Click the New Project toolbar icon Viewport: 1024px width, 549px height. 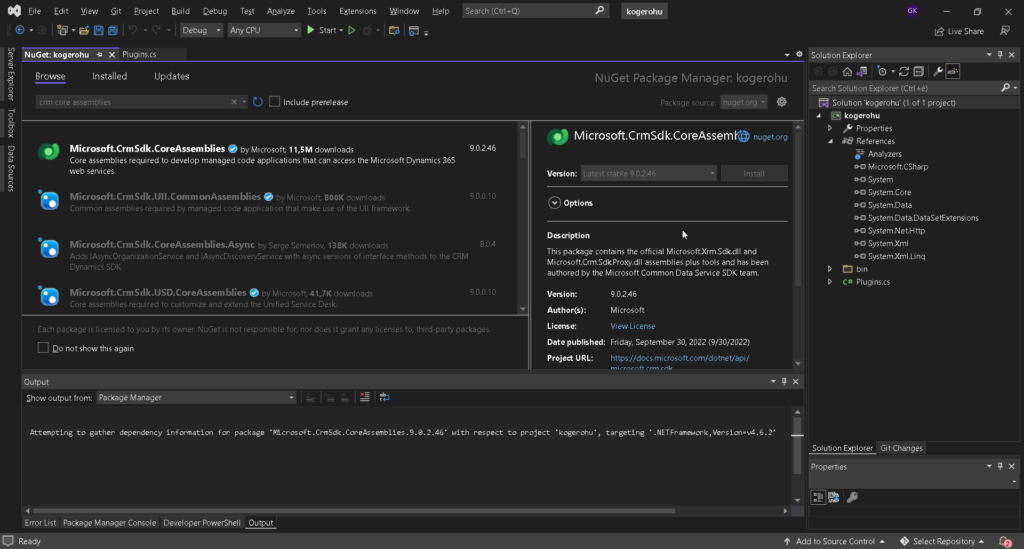click(x=62, y=30)
